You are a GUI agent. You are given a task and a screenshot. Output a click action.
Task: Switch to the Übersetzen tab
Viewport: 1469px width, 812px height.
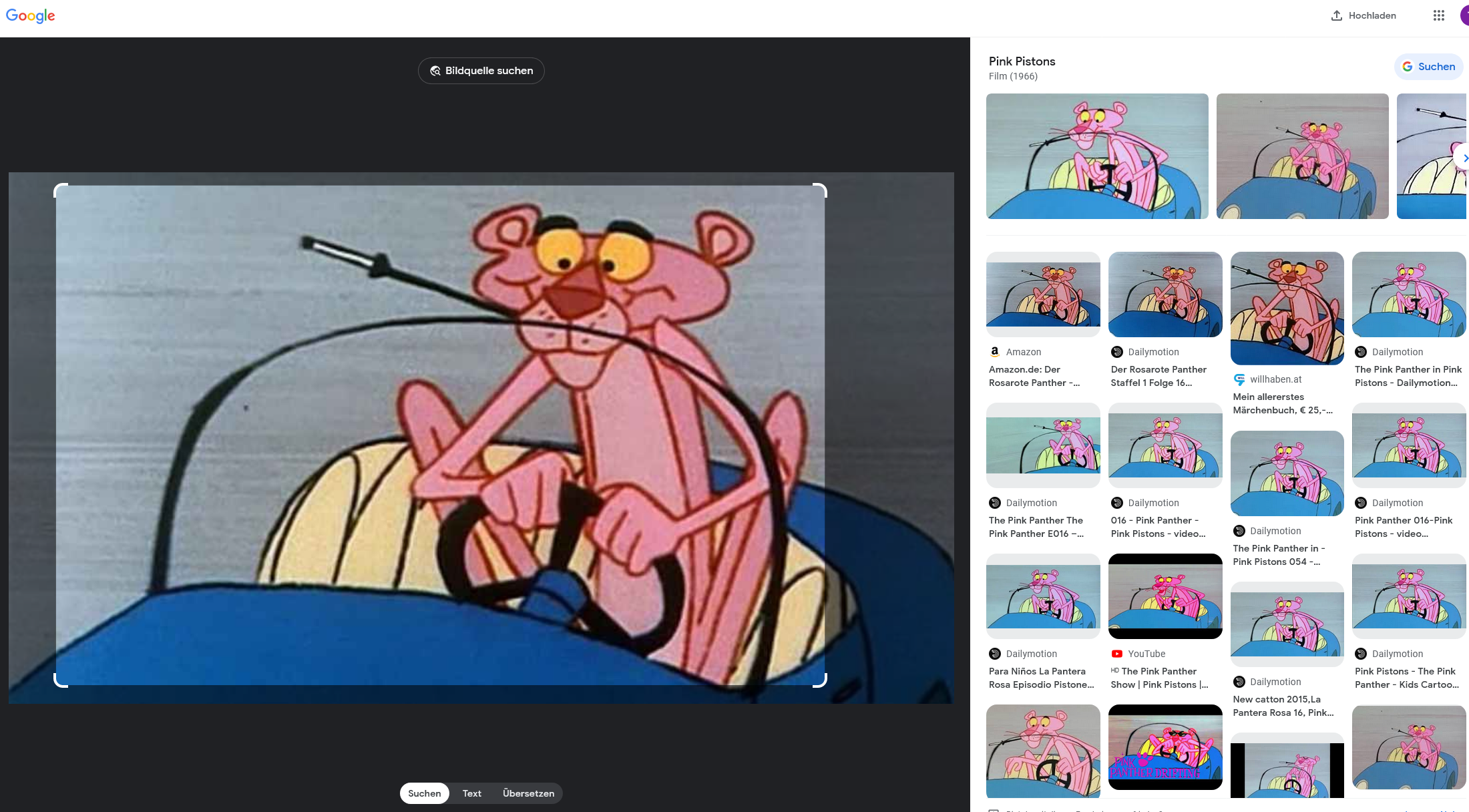point(528,793)
